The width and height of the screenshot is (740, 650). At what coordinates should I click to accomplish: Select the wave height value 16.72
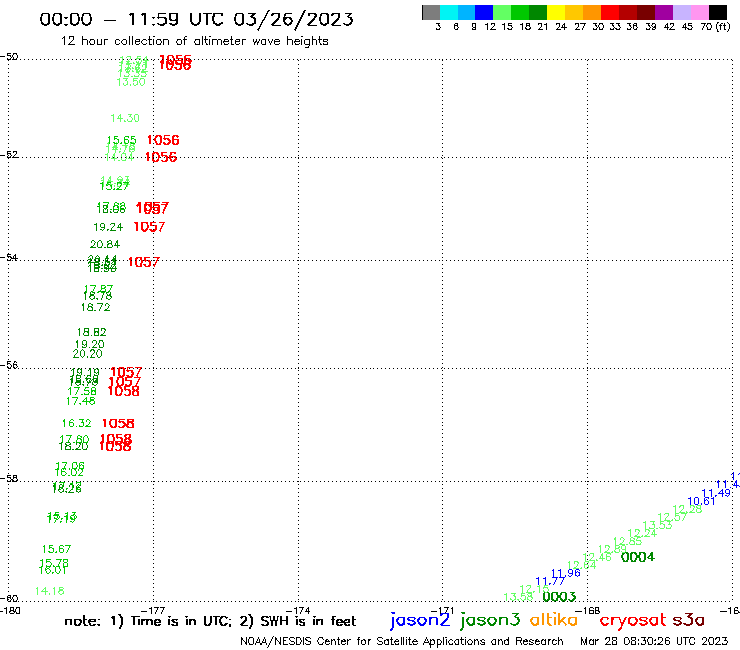tap(96, 308)
